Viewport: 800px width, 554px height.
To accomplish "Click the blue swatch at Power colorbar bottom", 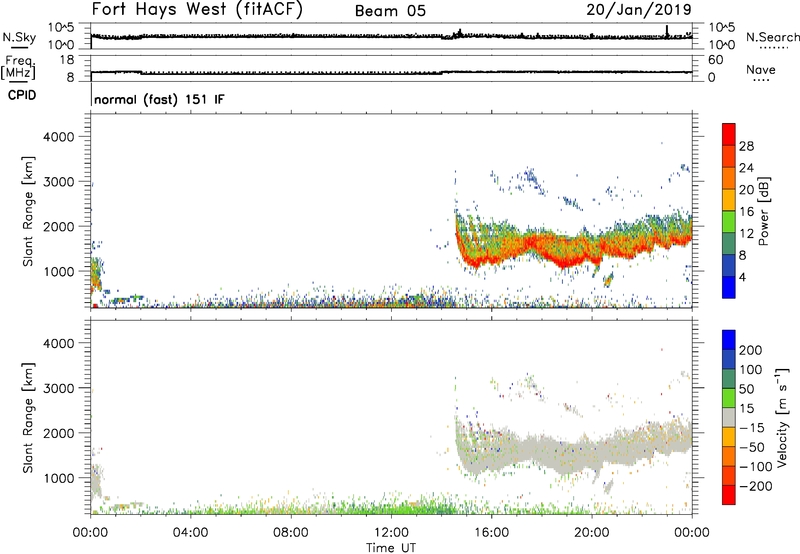I will 729,287.
